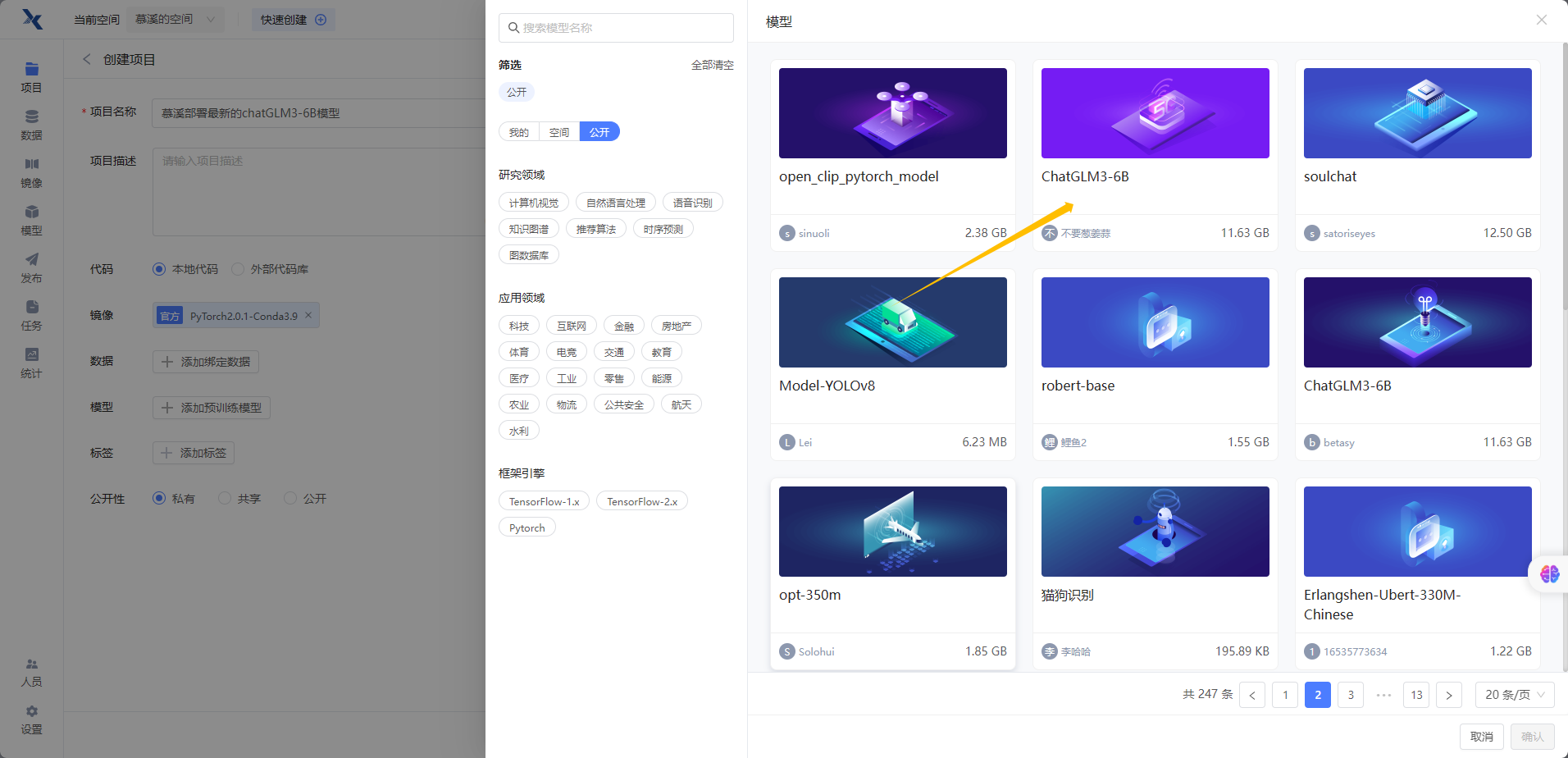
Task: Remove the 公开 active filter chip
Action: click(517, 92)
